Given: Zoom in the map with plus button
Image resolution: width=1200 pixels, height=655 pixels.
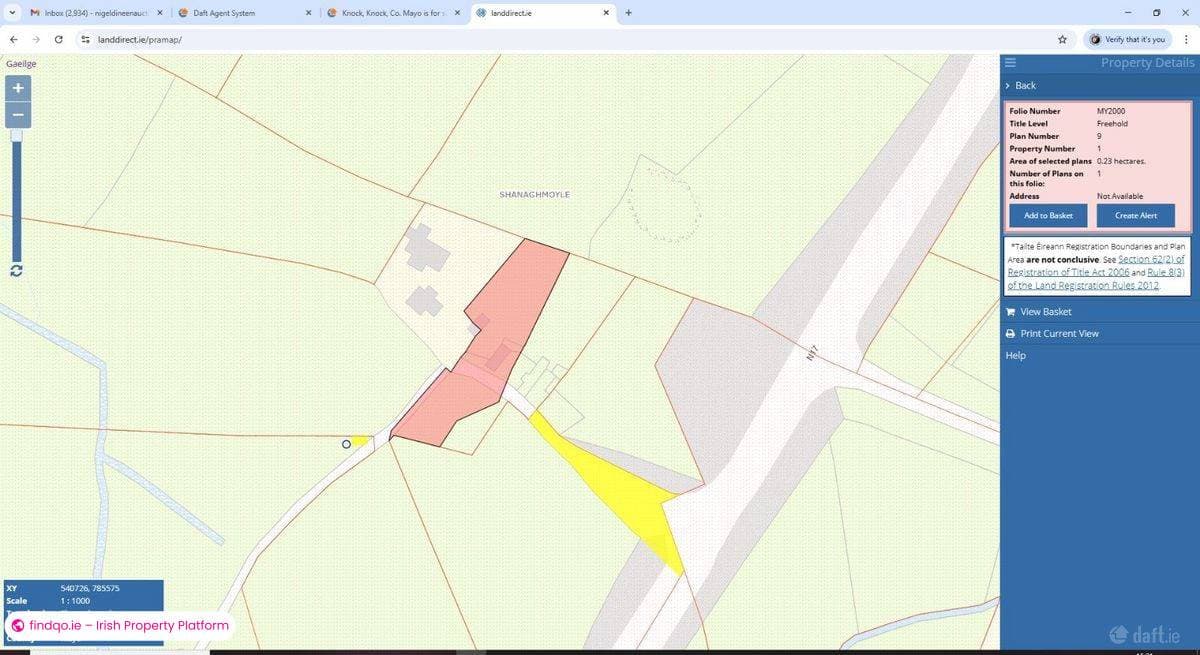Looking at the screenshot, I should 17,87.
